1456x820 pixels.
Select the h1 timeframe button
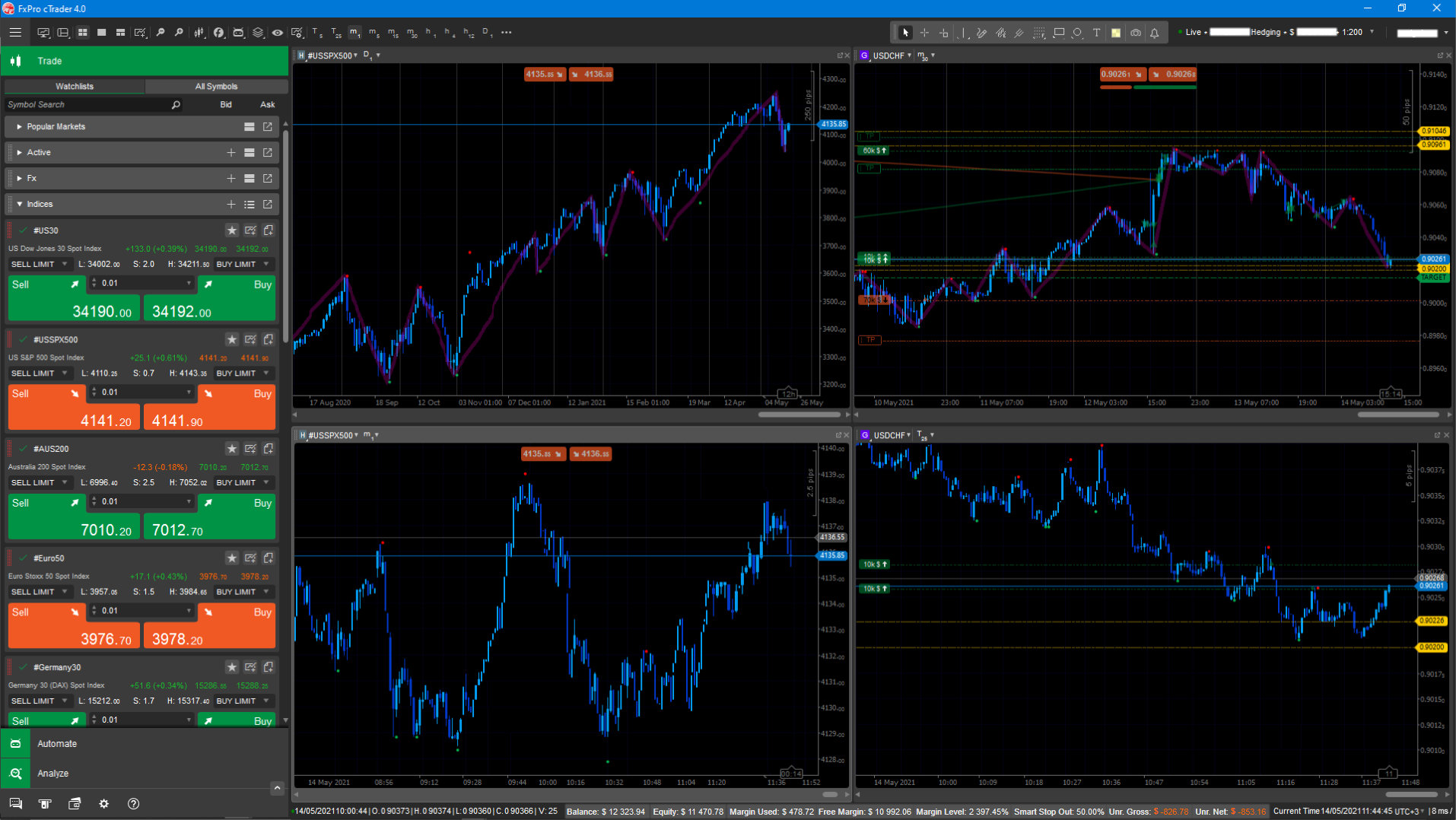click(431, 33)
